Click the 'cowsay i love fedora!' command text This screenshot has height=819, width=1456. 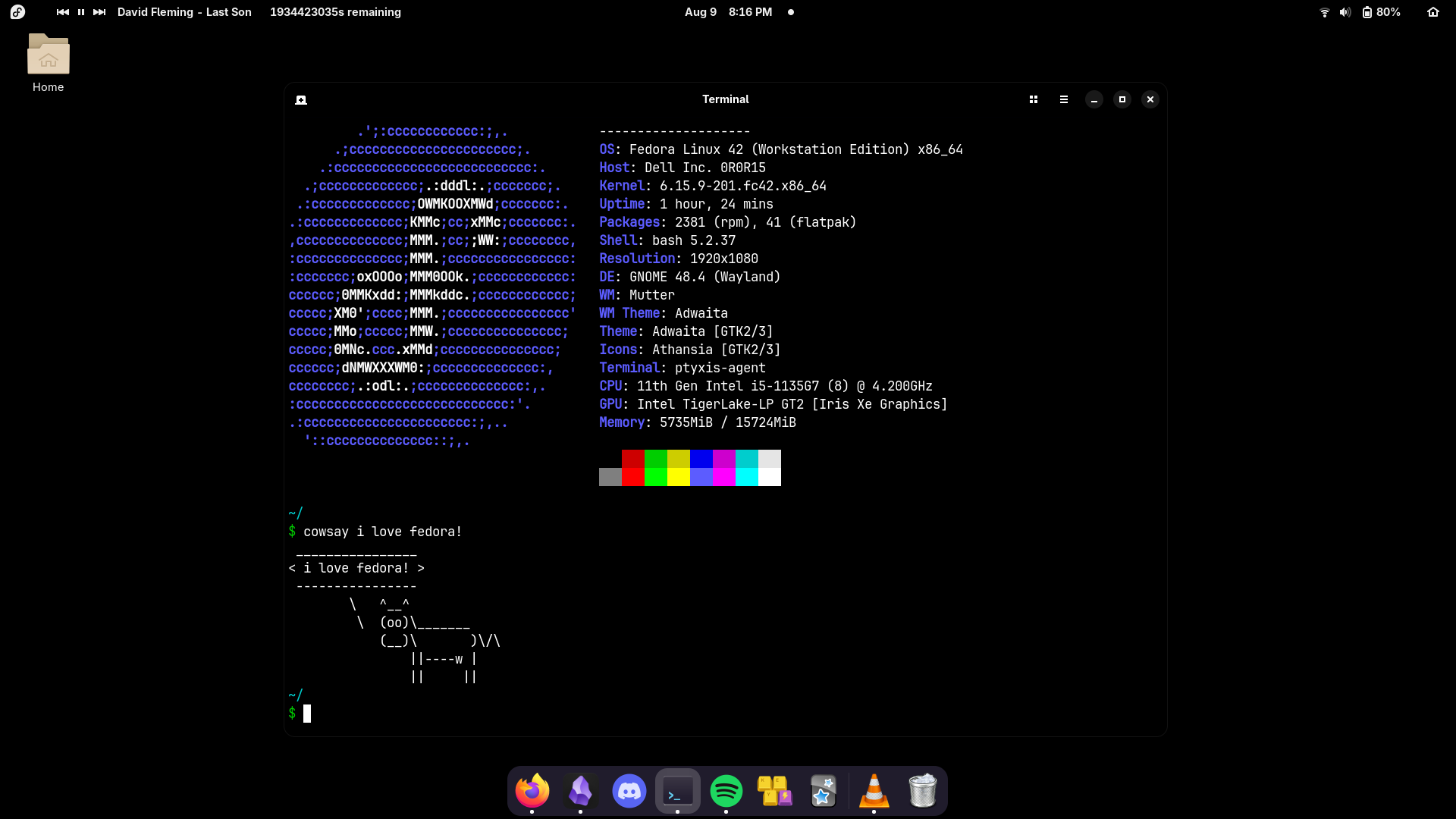(x=383, y=532)
